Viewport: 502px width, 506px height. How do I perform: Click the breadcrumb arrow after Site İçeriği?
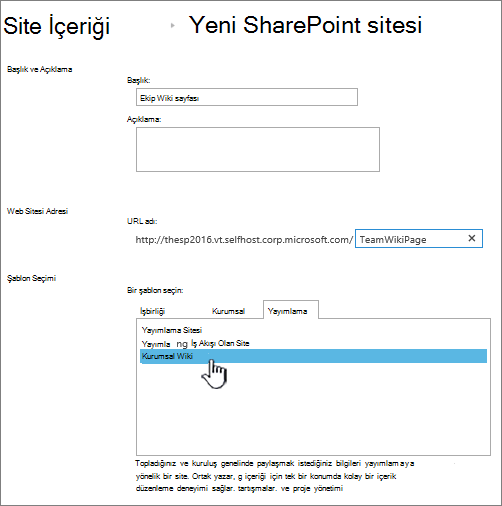(x=172, y=25)
